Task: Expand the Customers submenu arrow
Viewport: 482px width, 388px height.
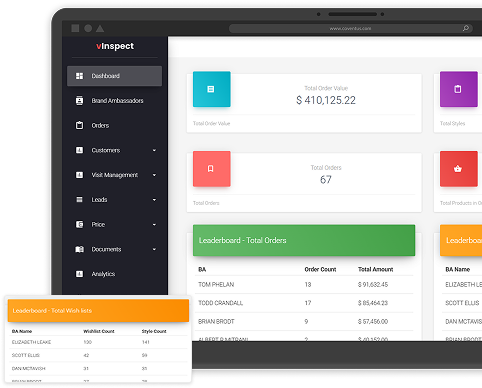Action: (154, 150)
